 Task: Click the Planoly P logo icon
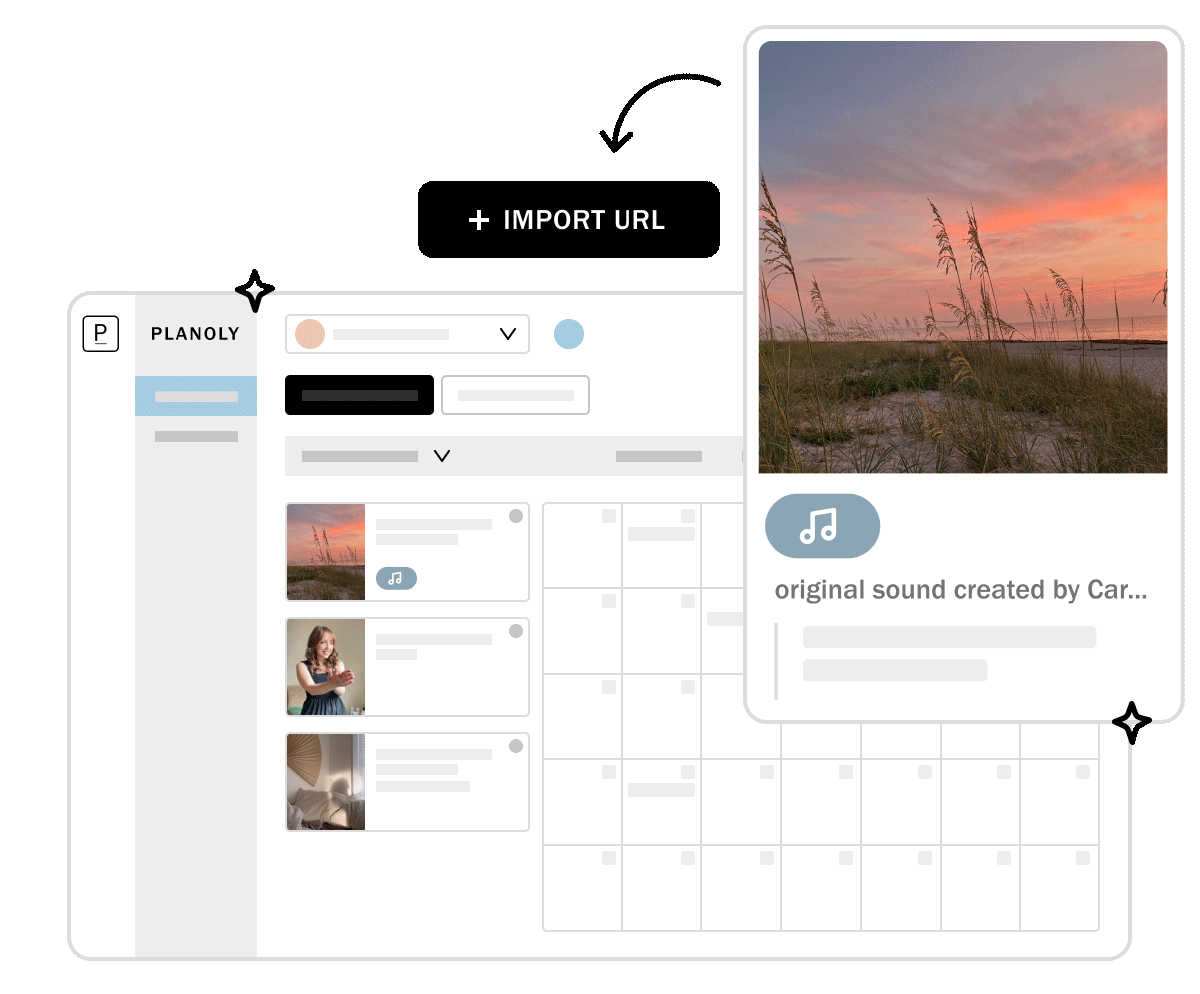tap(100, 334)
